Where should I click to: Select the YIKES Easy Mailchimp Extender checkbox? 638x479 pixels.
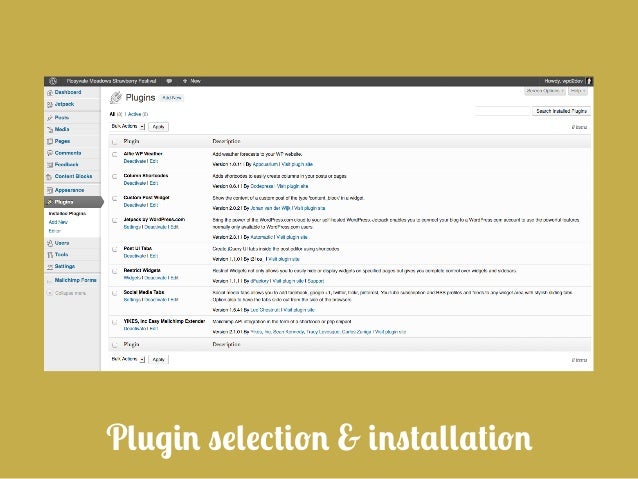click(115, 322)
